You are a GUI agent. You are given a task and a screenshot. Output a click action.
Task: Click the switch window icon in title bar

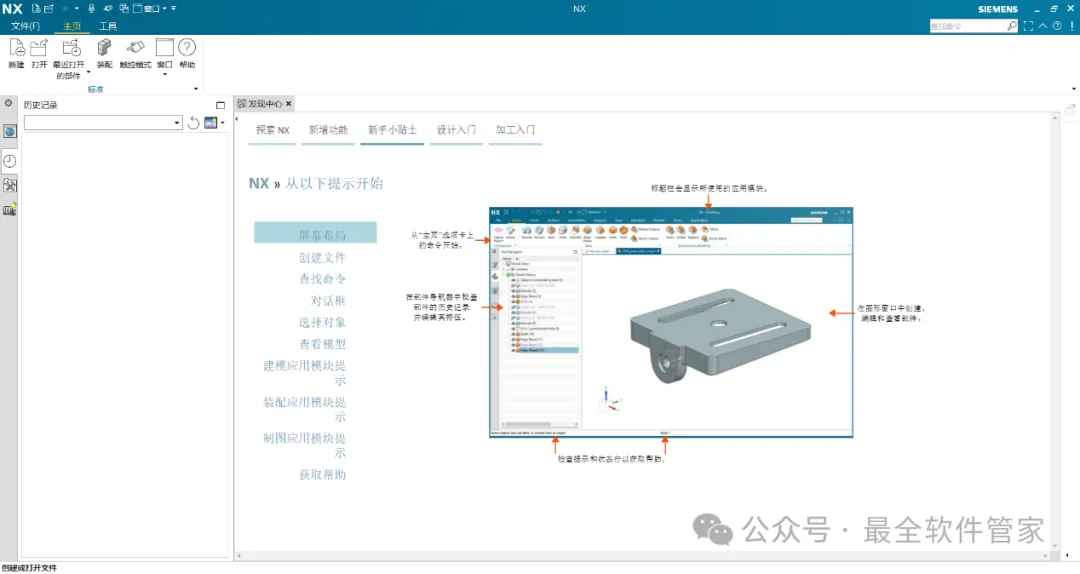(124, 8)
